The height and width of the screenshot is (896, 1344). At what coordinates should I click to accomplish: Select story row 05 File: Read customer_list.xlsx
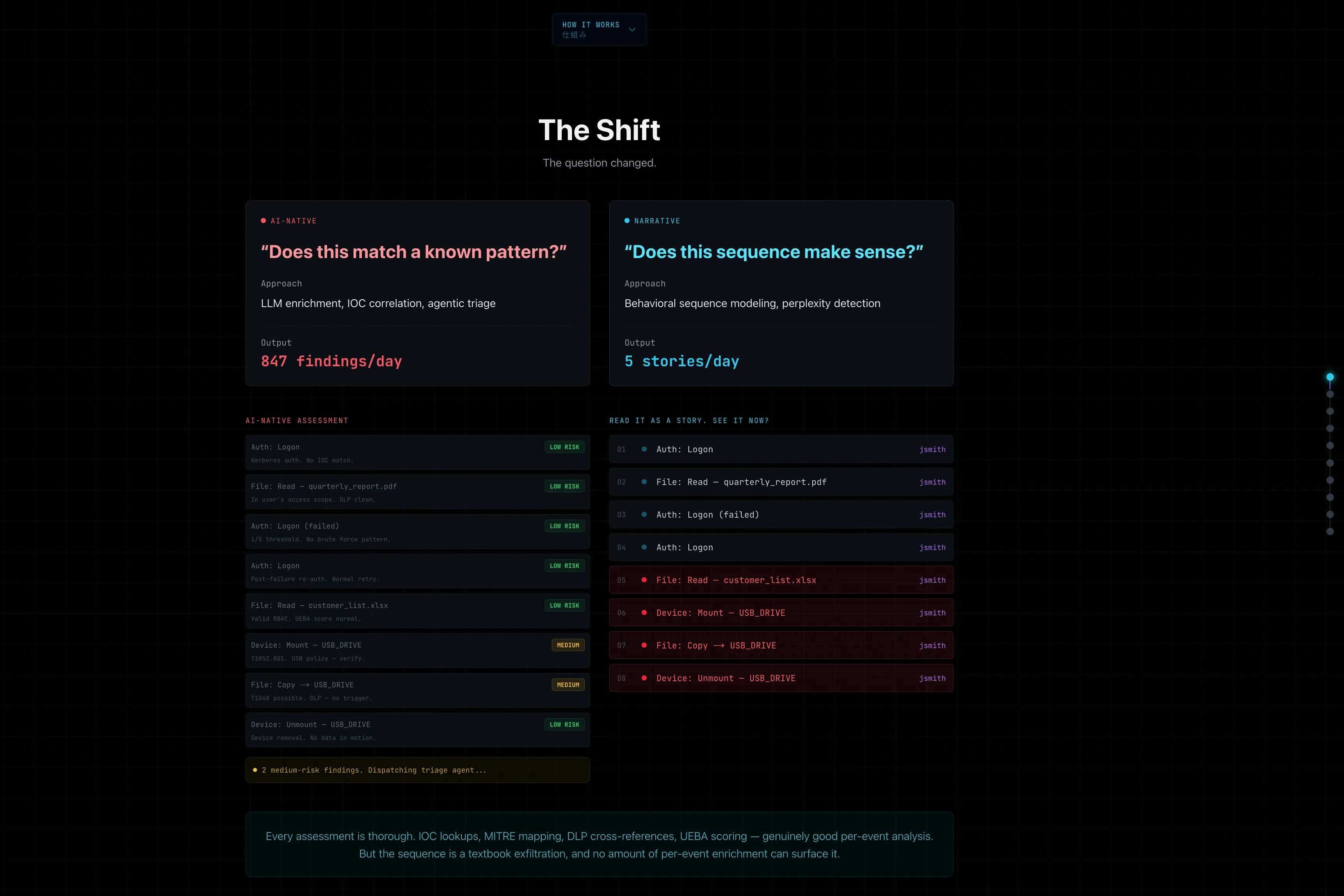pyautogui.click(x=781, y=580)
